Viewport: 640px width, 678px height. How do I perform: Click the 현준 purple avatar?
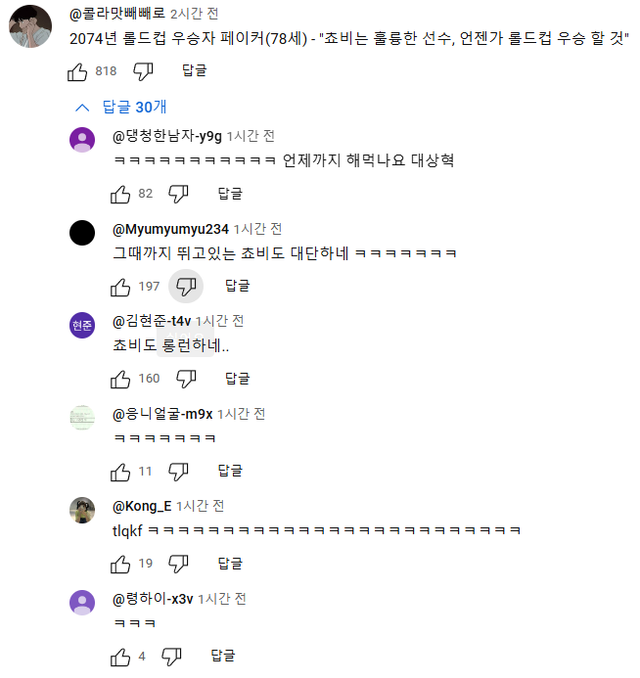pos(82,325)
